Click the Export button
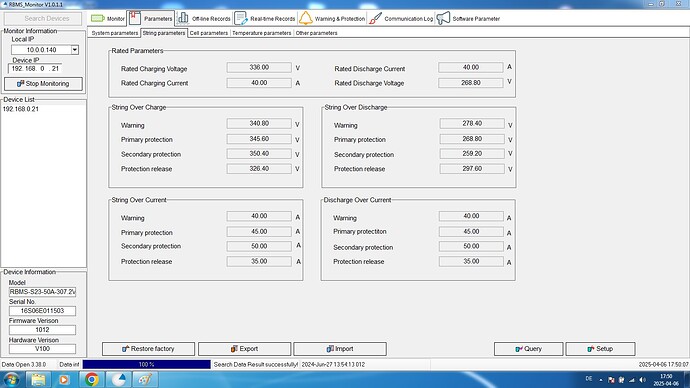The height and width of the screenshot is (388, 690). 244,349
